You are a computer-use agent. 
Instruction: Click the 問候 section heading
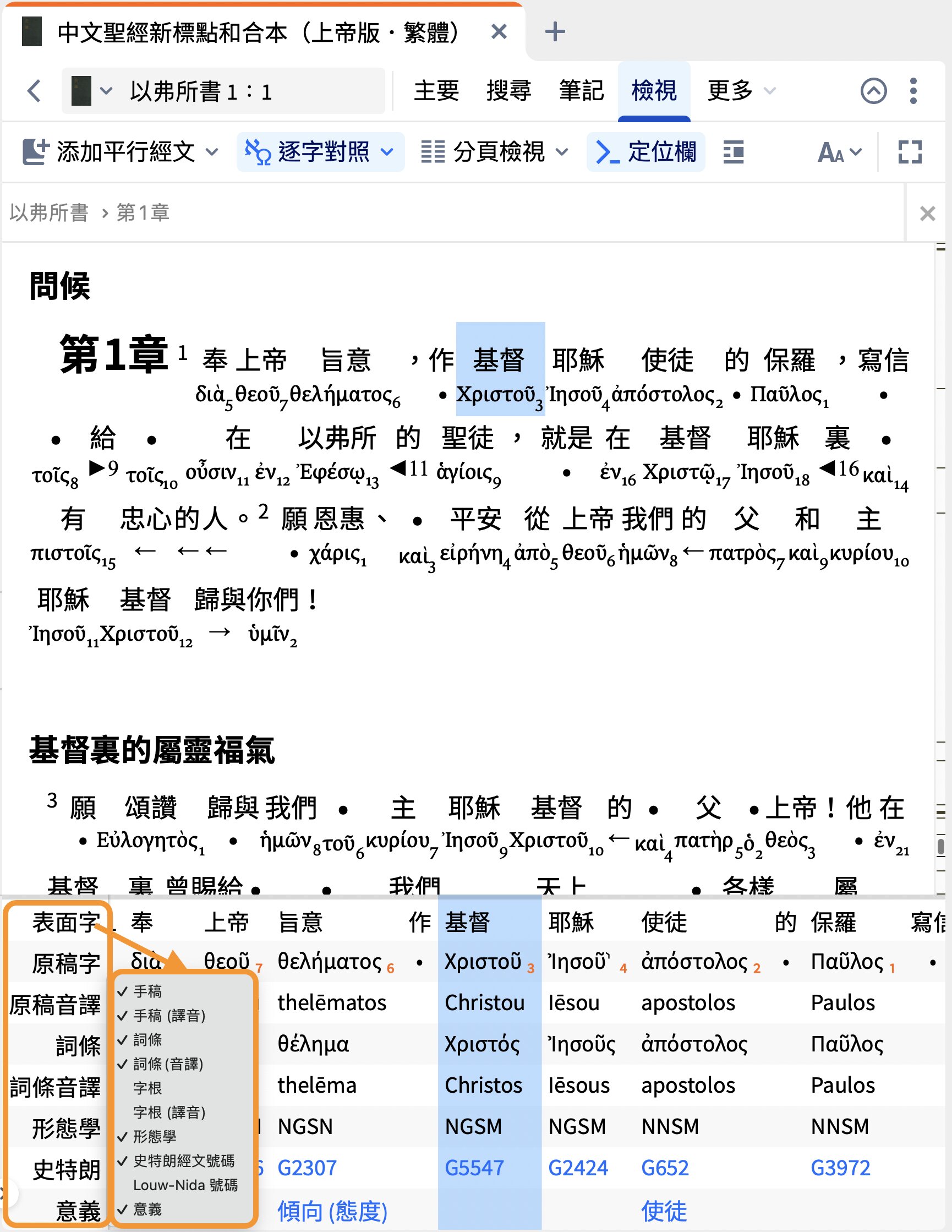(60, 286)
